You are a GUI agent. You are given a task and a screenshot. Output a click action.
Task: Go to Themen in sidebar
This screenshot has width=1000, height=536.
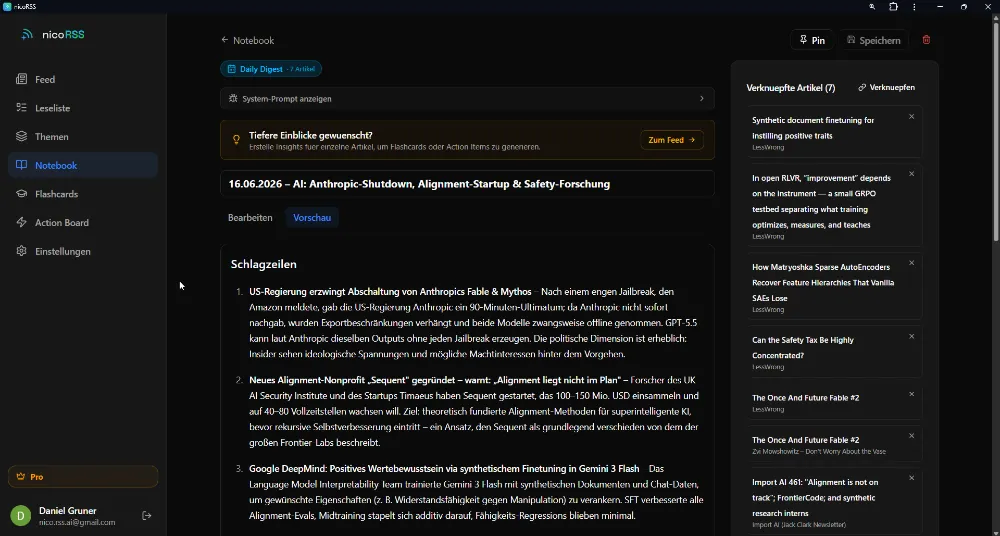pyautogui.click(x=83, y=137)
